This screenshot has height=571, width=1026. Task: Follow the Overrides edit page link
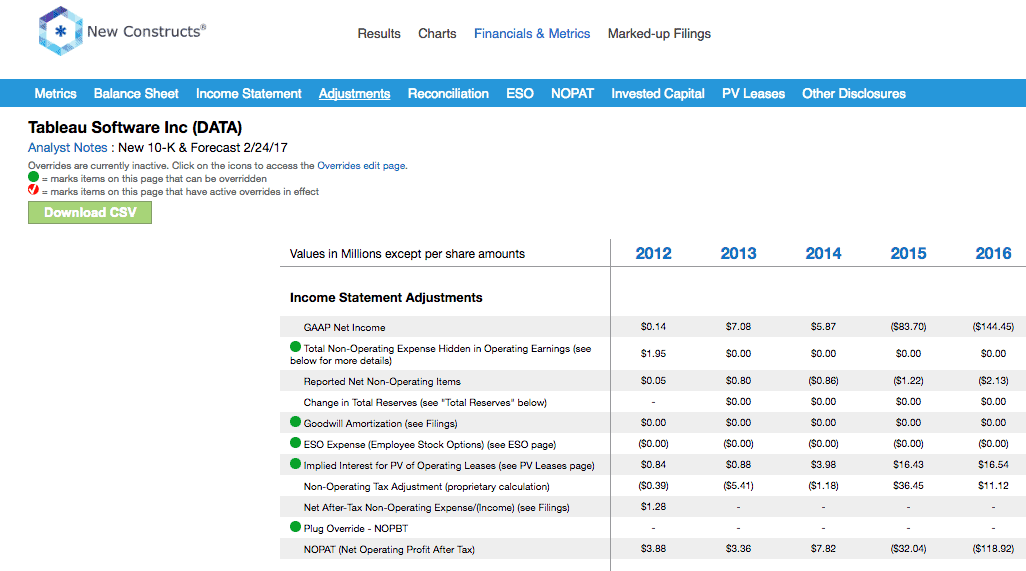[361, 165]
